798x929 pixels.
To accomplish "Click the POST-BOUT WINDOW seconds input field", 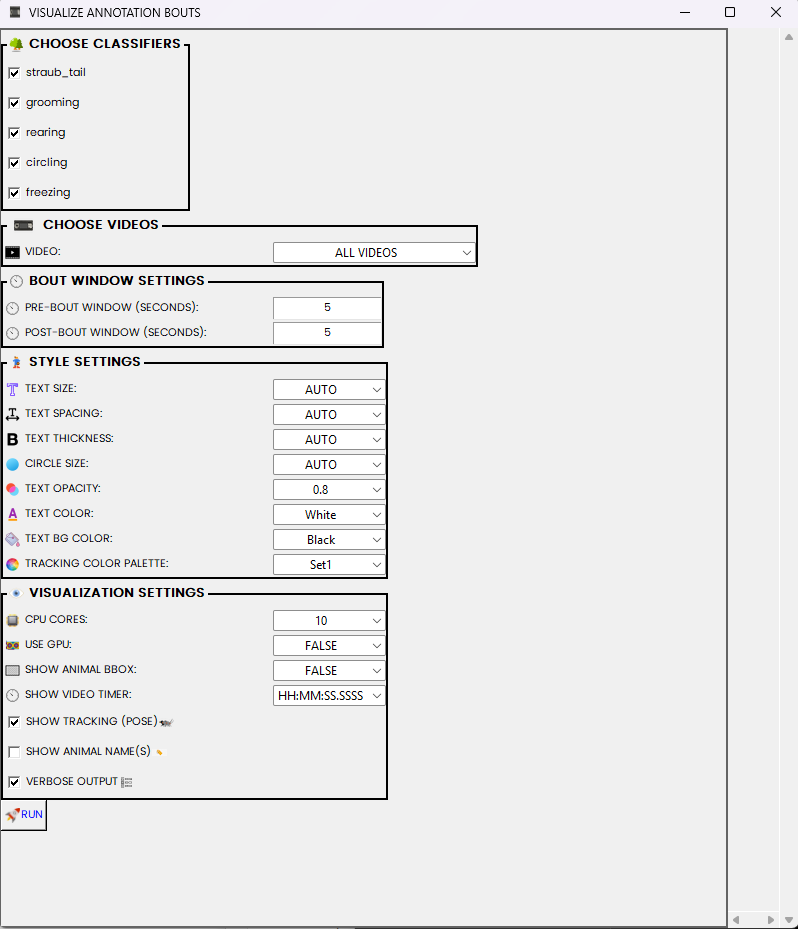I will click(327, 333).
